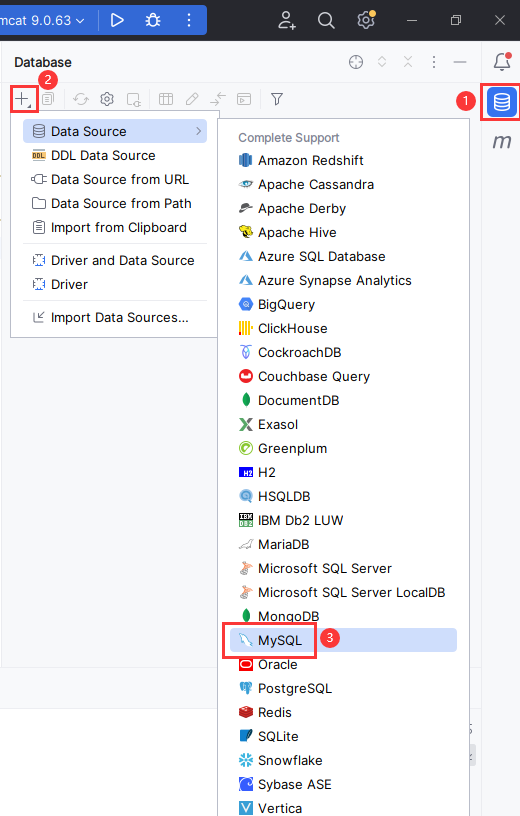
Task: Choose Couchbase Query
Action: tap(344, 376)
